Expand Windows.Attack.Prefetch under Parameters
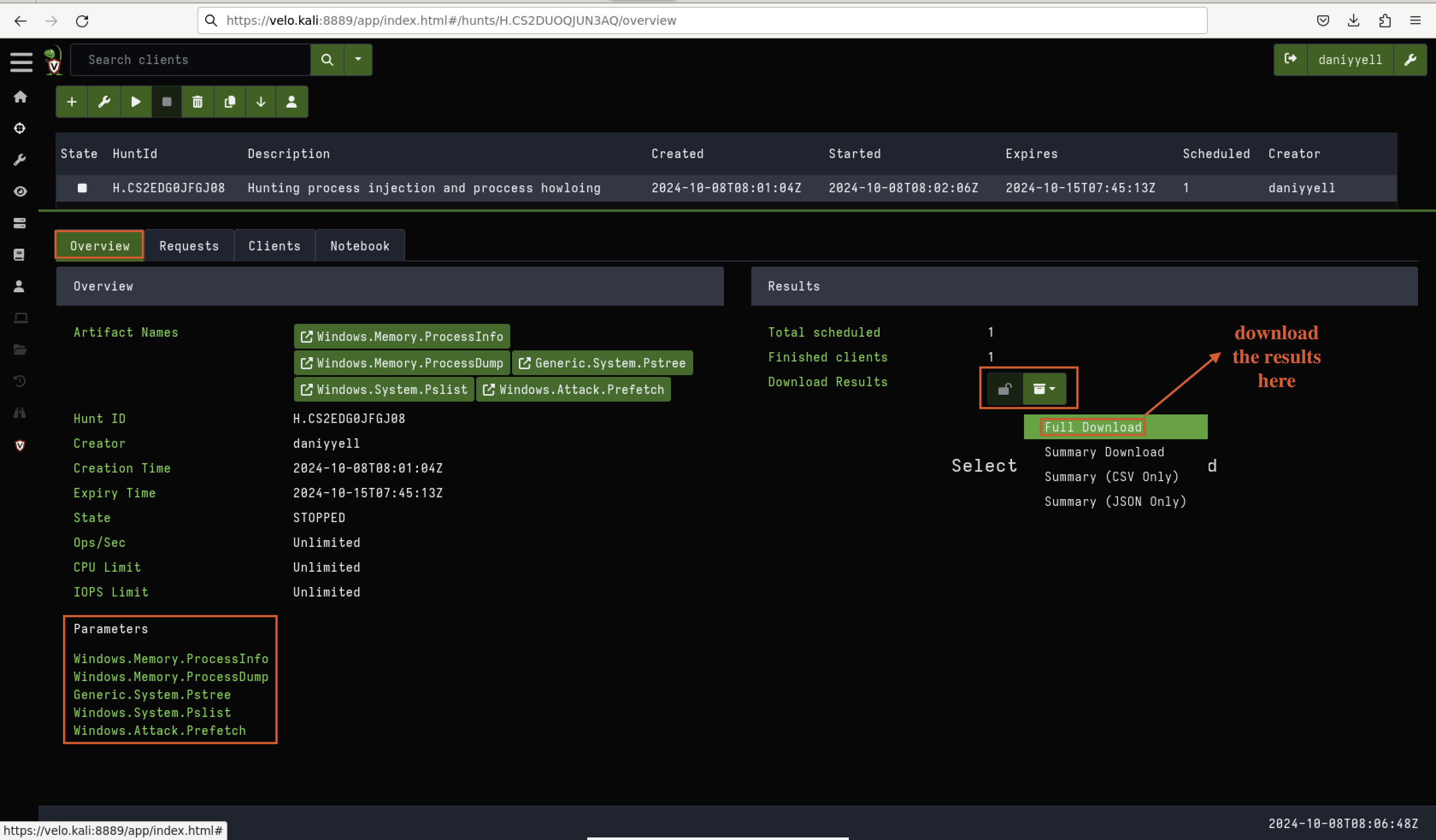1436x840 pixels. pyautogui.click(x=159, y=731)
